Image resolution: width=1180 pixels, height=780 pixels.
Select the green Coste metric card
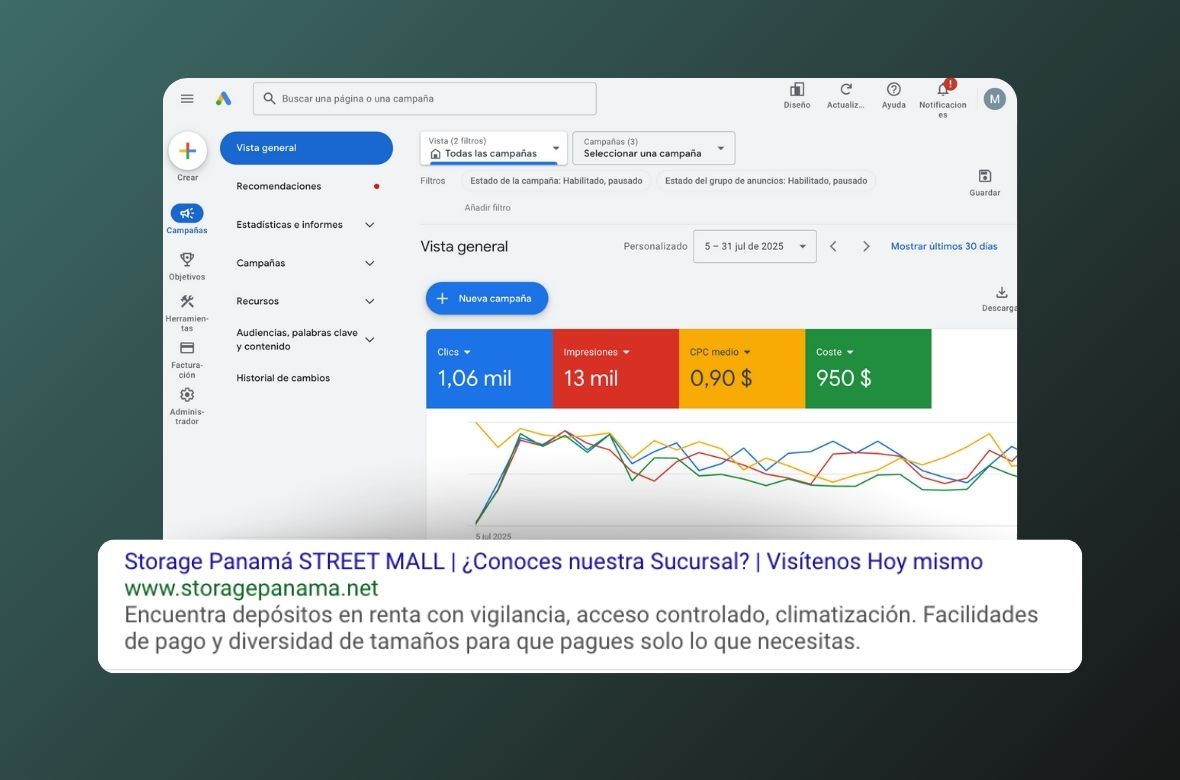pyautogui.click(x=867, y=369)
